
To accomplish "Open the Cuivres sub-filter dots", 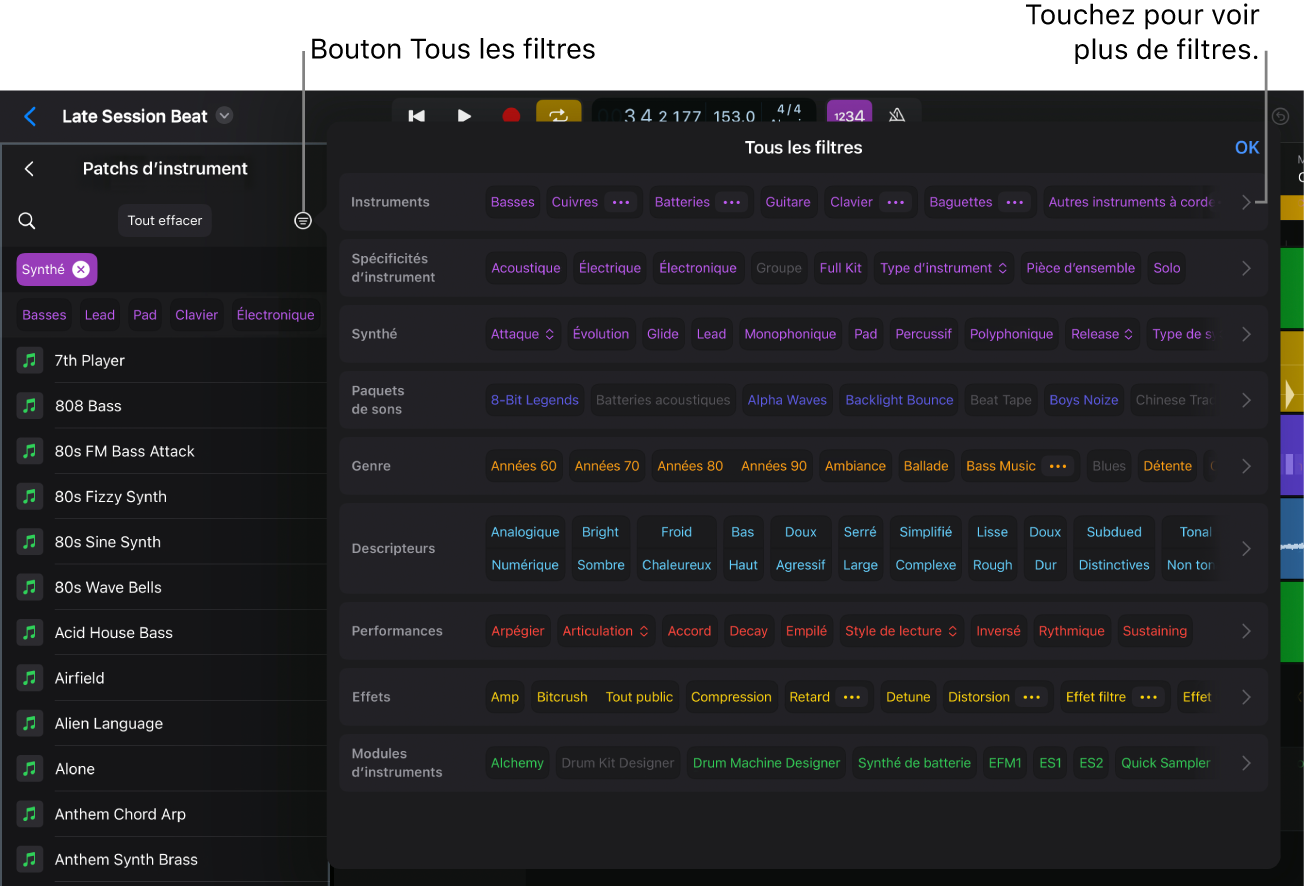I will click(x=621, y=202).
